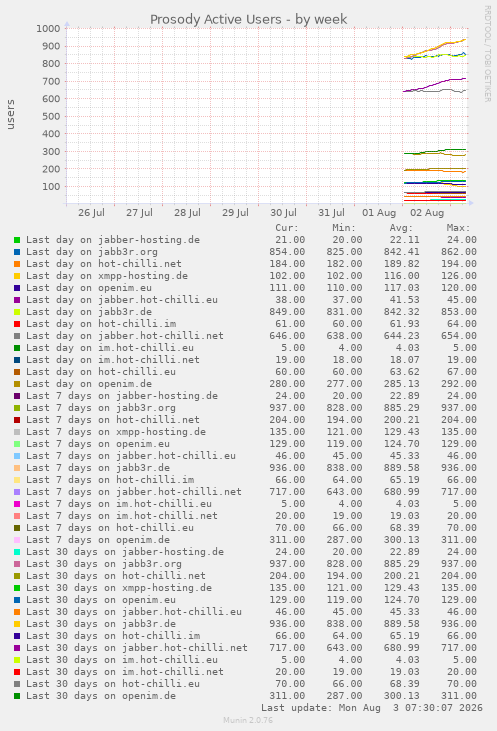This screenshot has width=497, height=731.
Task: Select the label Last 7 days on hot-chilli.im
Action: click(110, 480)
